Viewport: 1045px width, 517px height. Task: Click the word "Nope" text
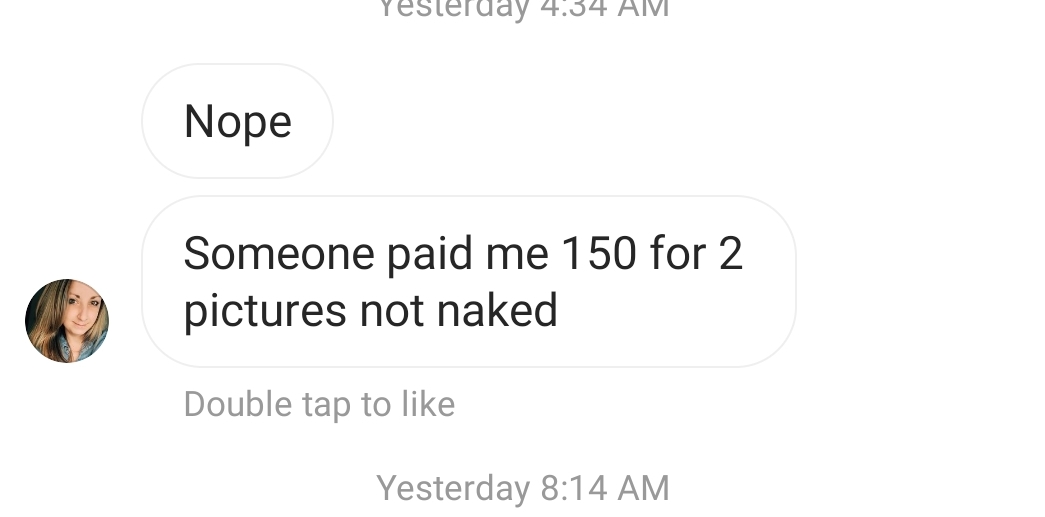click(237, 122)
